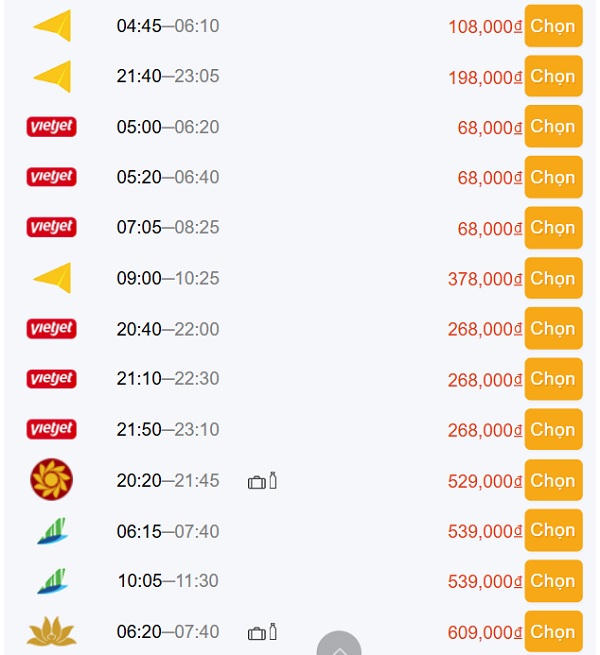Image resolution: width=600 pixels, height=655 pixels.
Task: Click the Vietjet logo on the 05:00 flight
Action: coord(51,127)
